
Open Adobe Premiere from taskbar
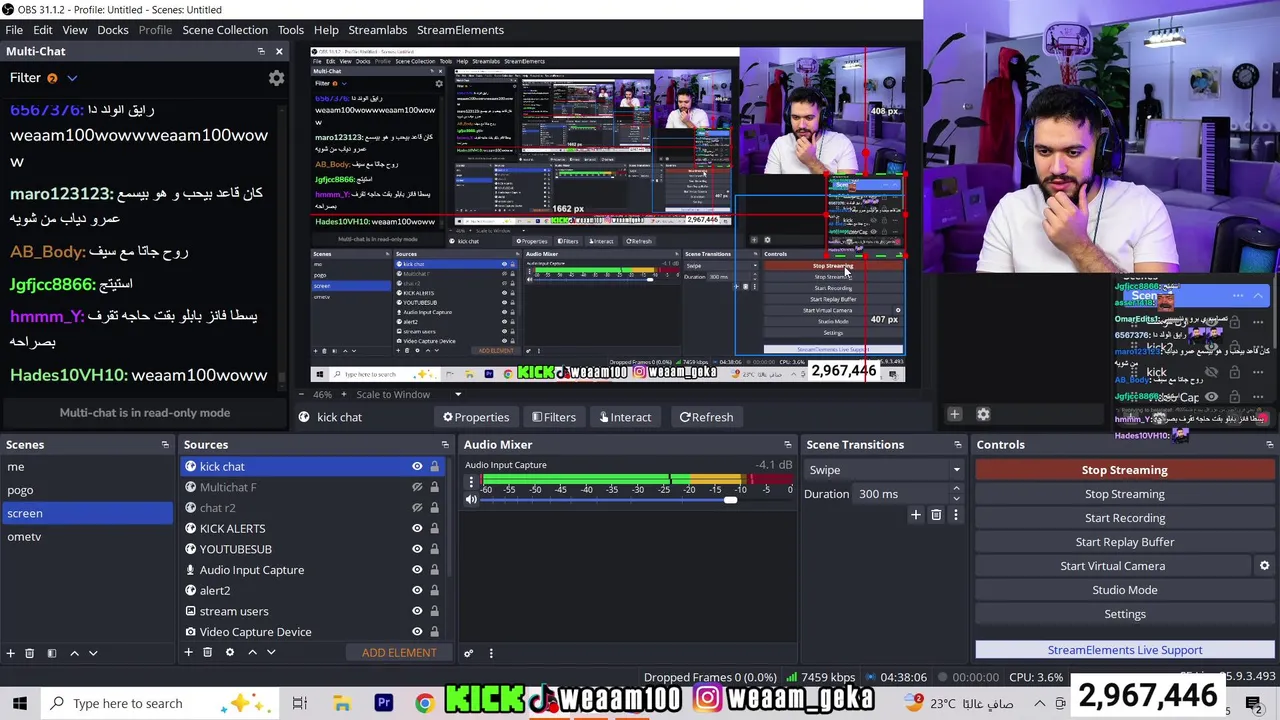pos(384,703)
